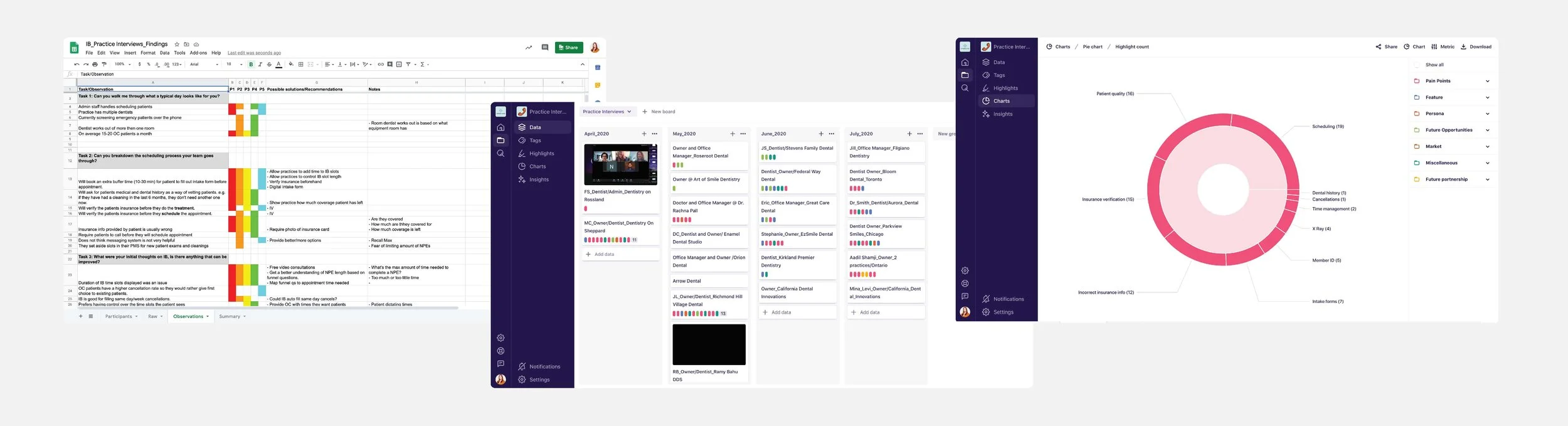Star the IB_Practice Interviews_Findings document

[177, 45]
